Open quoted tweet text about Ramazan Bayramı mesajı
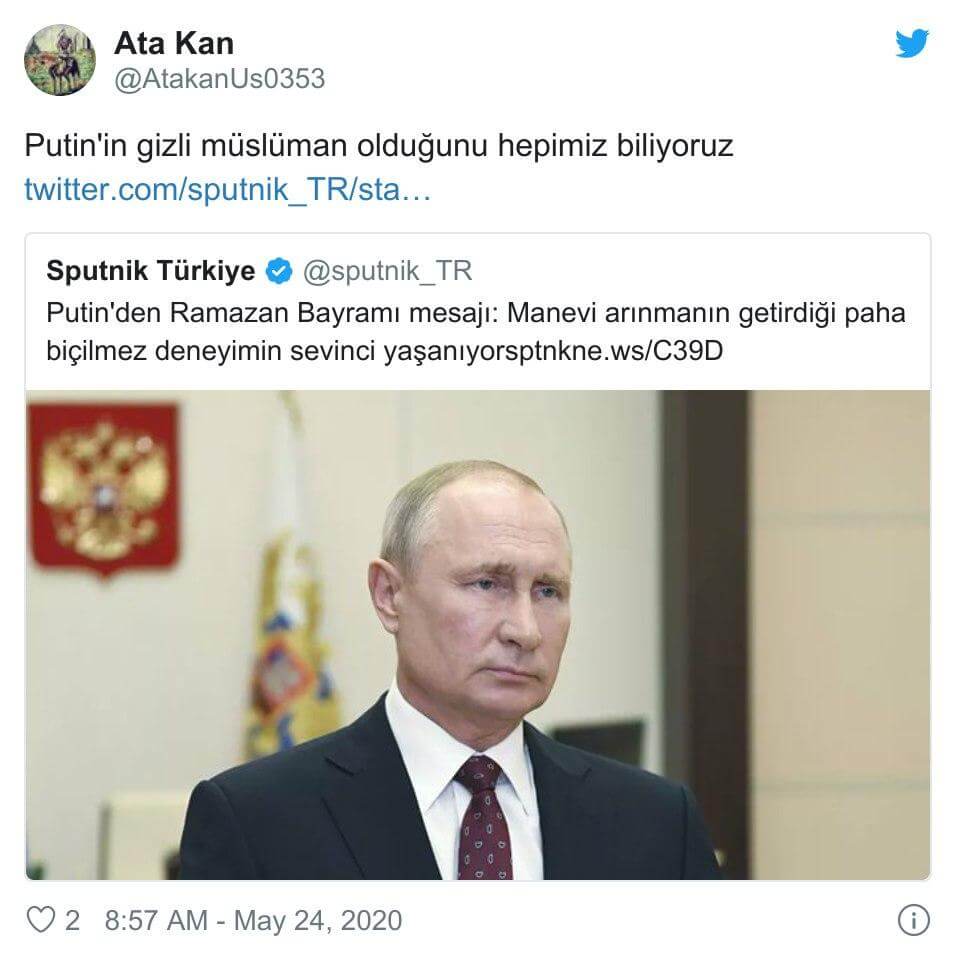956x960 pixels. (x=475, y=332)
